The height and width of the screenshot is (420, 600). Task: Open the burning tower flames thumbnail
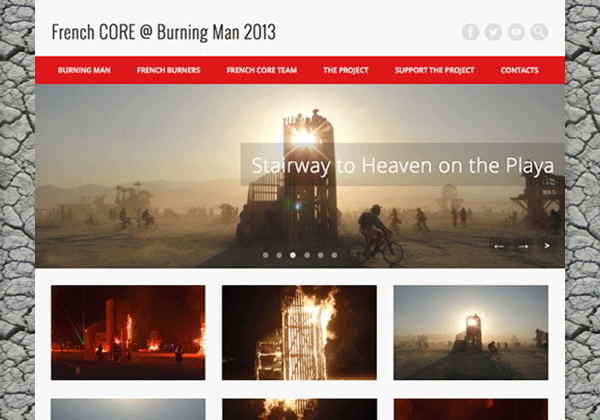pos(299,332)
